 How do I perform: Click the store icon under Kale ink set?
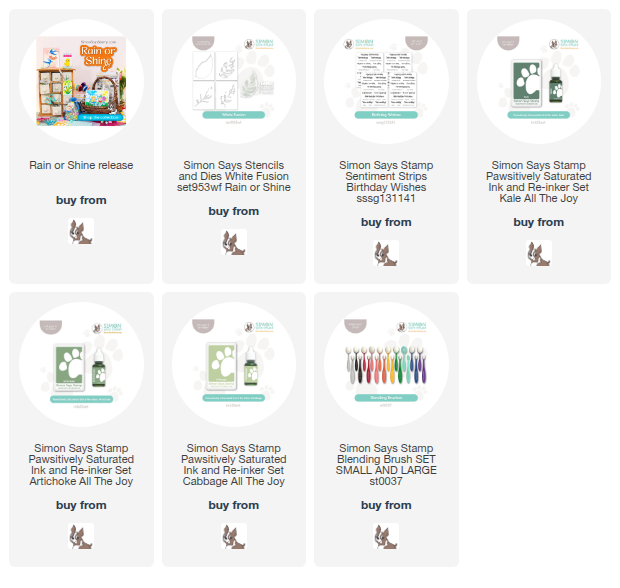click(x=539, y=253)
